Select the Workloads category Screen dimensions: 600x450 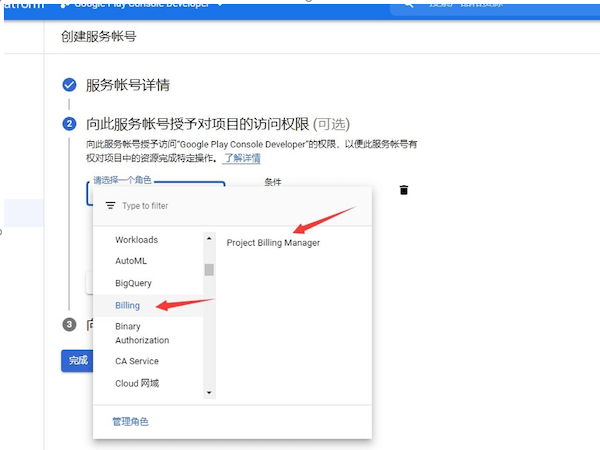(136, 240)
